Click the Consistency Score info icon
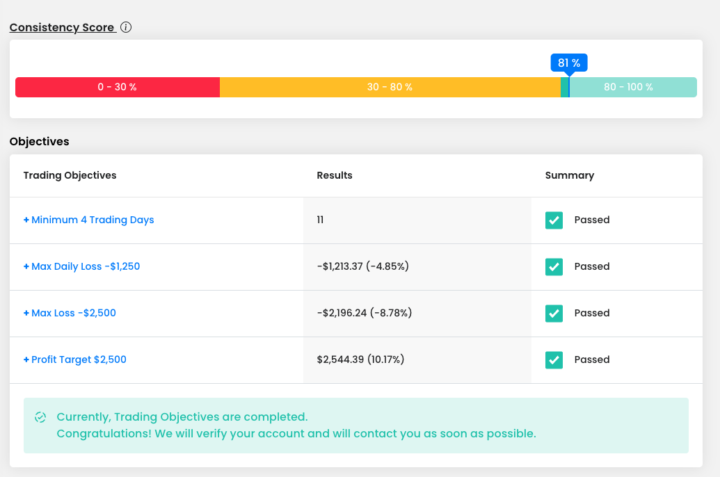720x477 pixels. [x=126, y=27]
